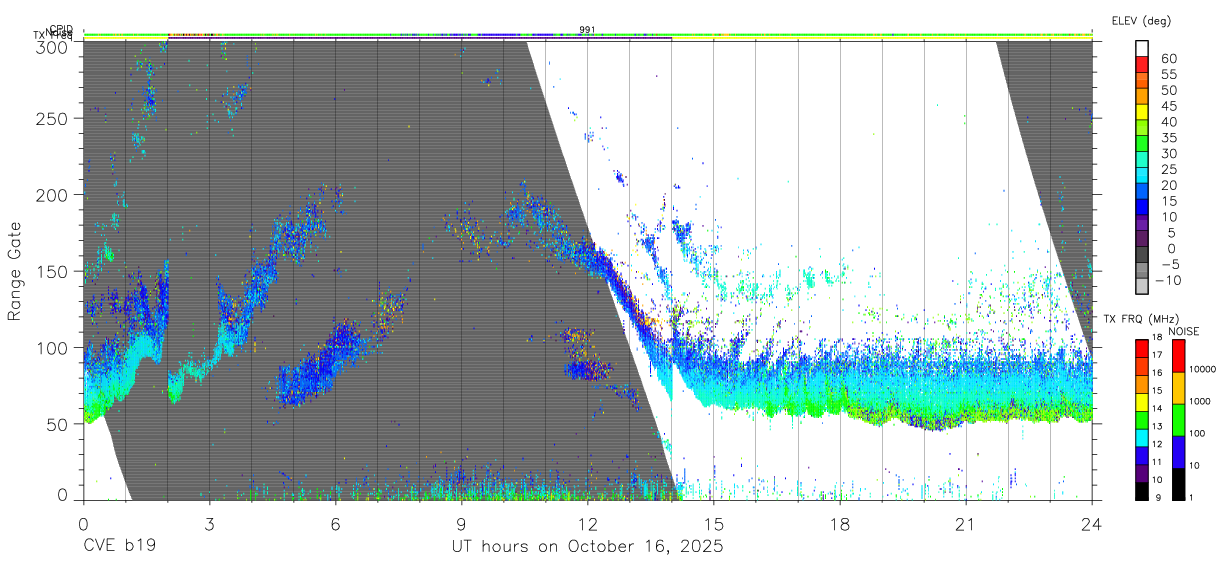This screenshot has width=1228, height=567.
Task: Pick the cyan TX FRQ swatch for 12-13 MHz
Action: pyautogui.click(x=1141, y=436)
